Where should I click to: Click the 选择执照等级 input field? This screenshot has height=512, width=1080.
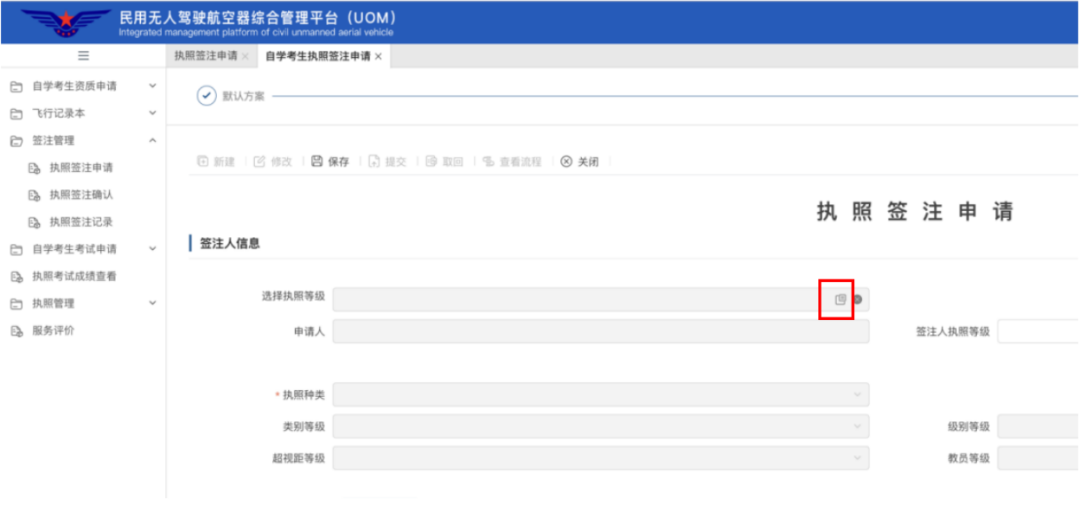click(x=601, y=300)
